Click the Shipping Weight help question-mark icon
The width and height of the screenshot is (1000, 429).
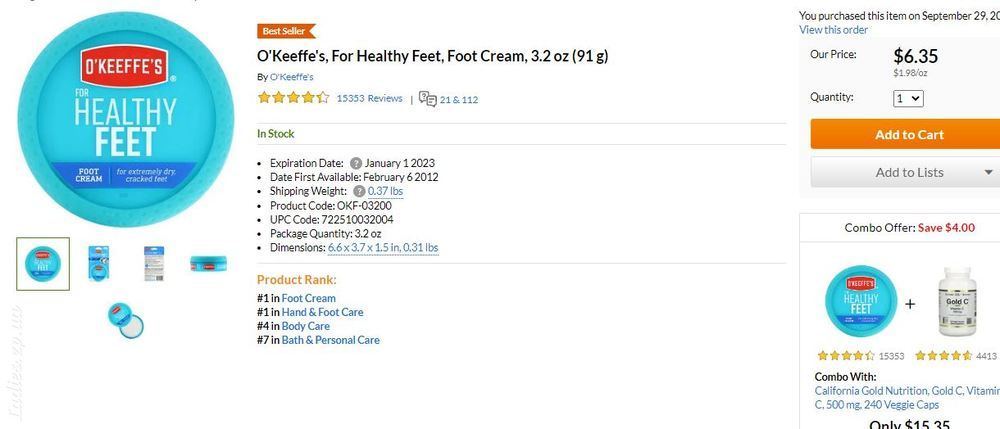click(x=359, y=191)
